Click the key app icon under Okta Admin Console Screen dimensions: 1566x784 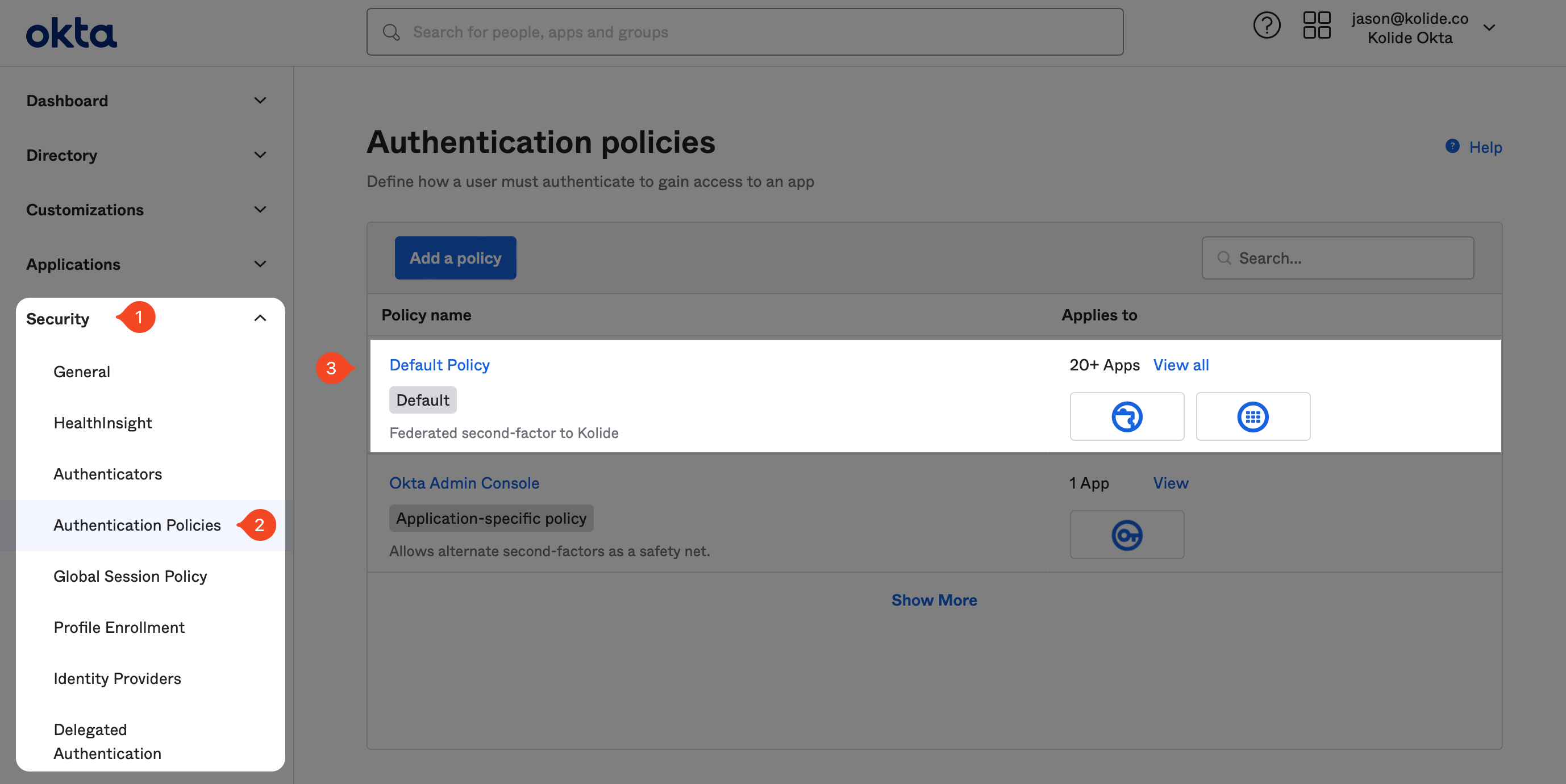pos(1126,535)
